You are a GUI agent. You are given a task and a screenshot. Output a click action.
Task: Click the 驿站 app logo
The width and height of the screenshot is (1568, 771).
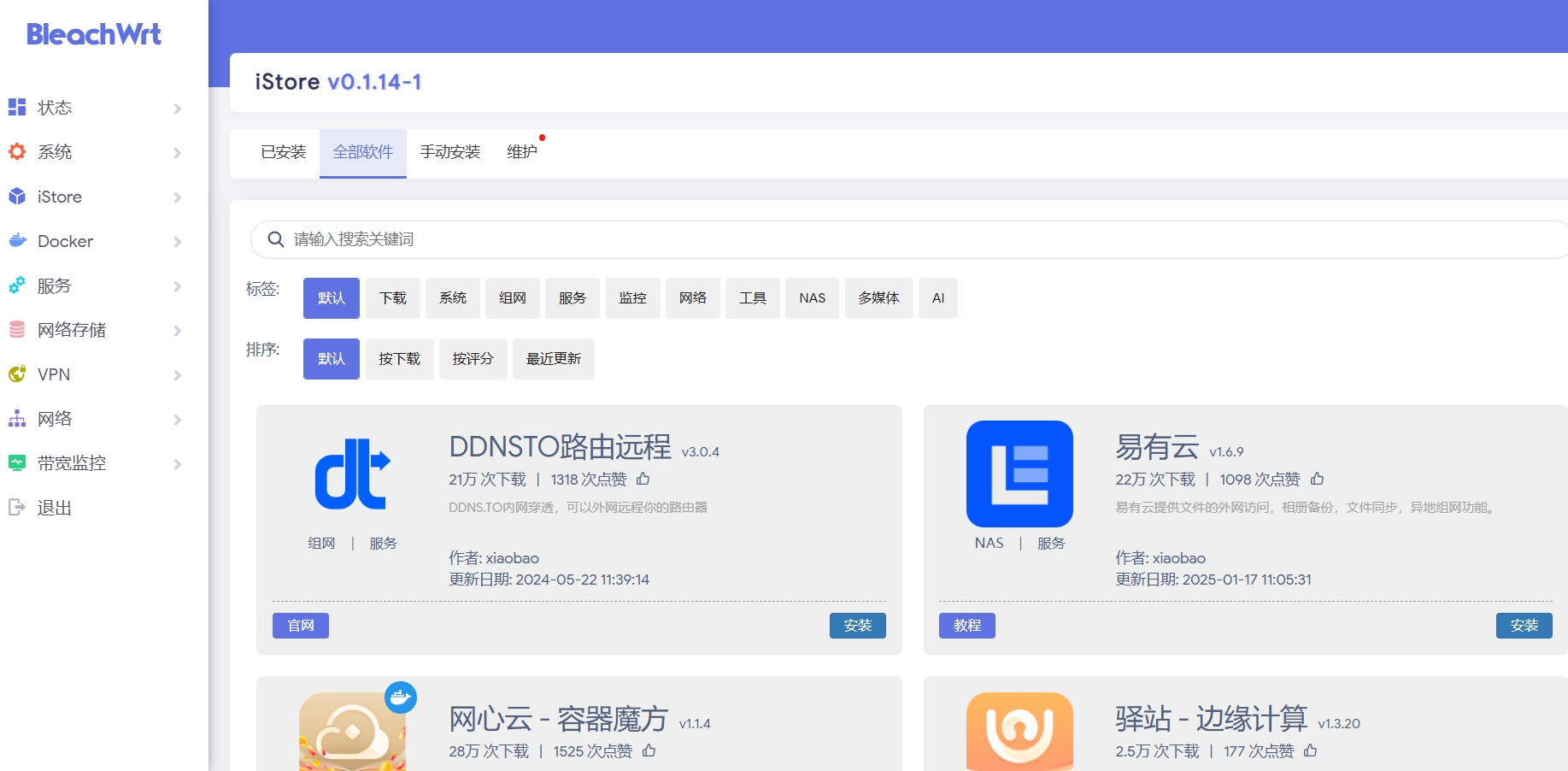1019,732
